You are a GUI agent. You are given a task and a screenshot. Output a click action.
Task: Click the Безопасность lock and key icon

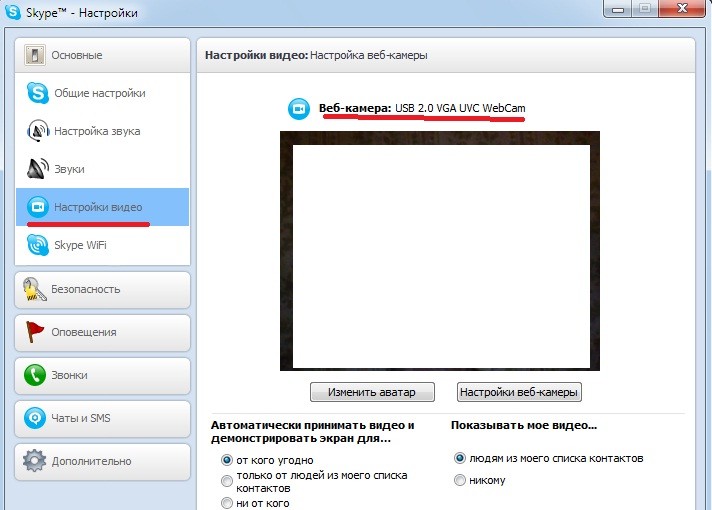coord(35,289)
